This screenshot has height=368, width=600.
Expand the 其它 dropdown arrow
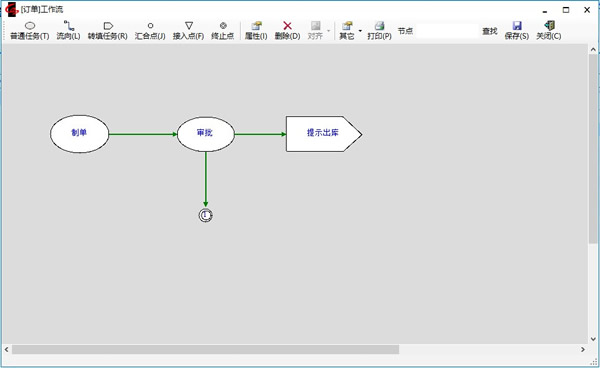[x=360, y=31]
